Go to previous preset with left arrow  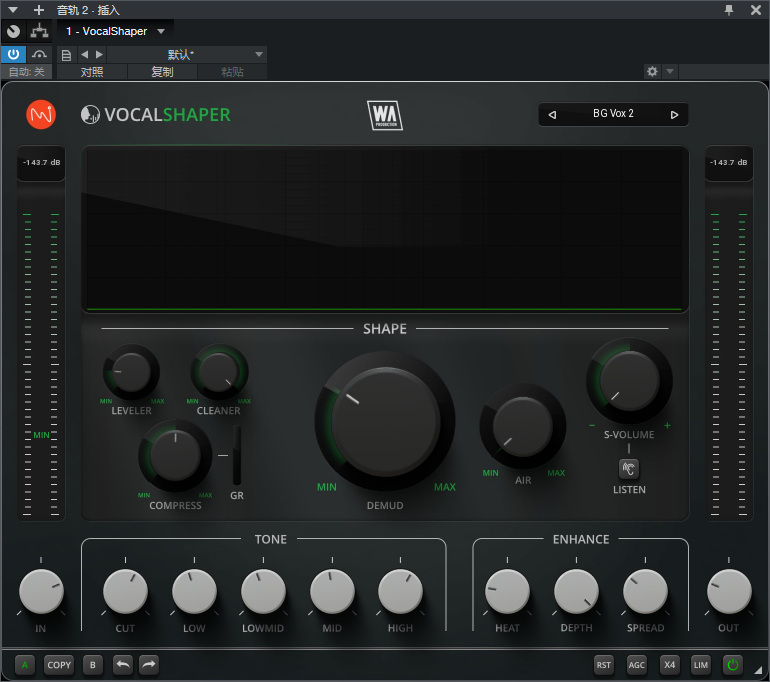point(552,114)
